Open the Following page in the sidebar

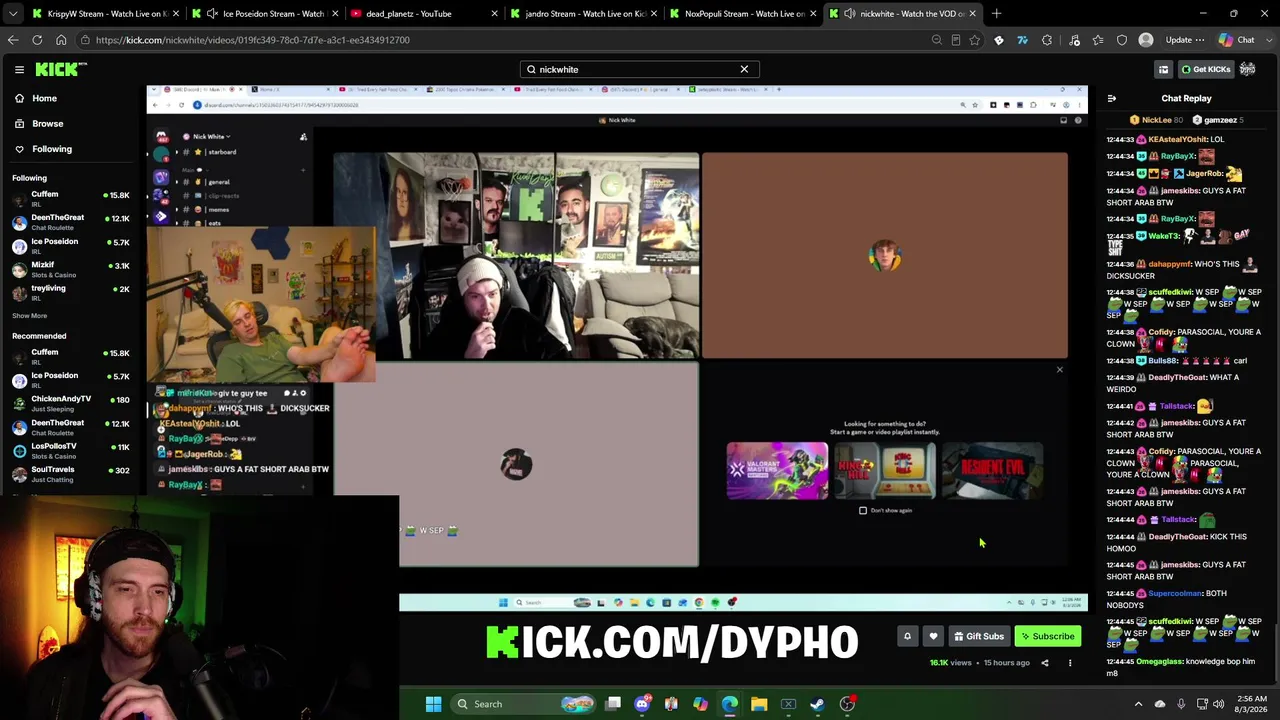pyautogui.click(x=51, y=149)
